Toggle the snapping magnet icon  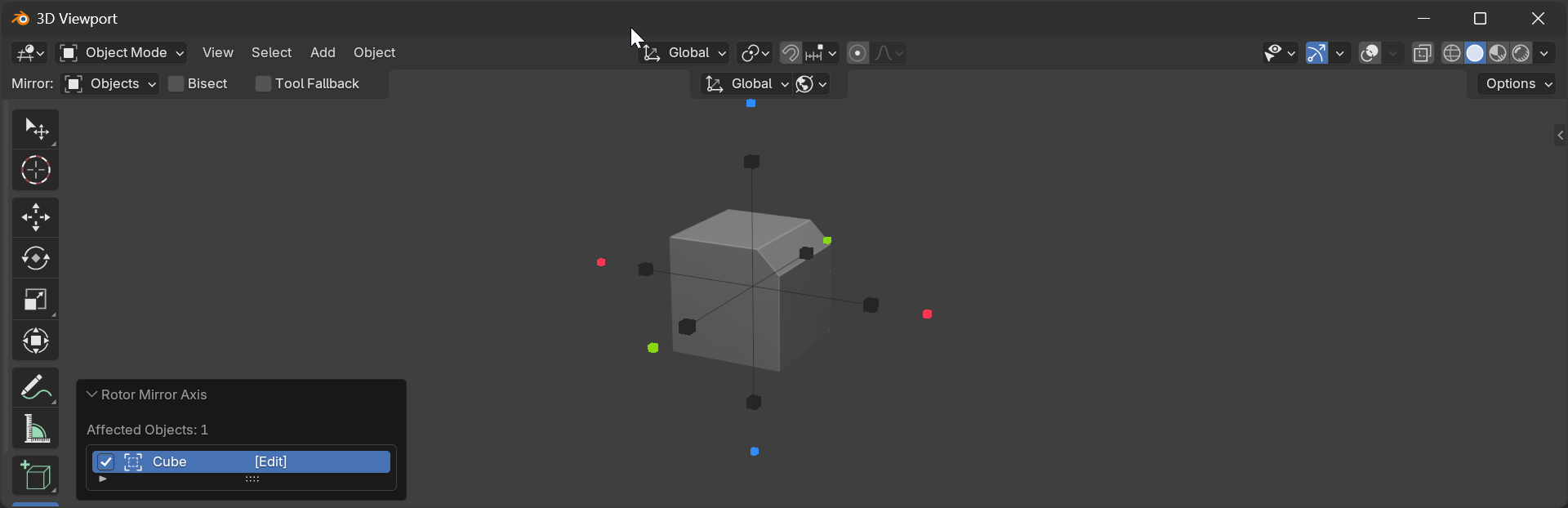[790, 53]
